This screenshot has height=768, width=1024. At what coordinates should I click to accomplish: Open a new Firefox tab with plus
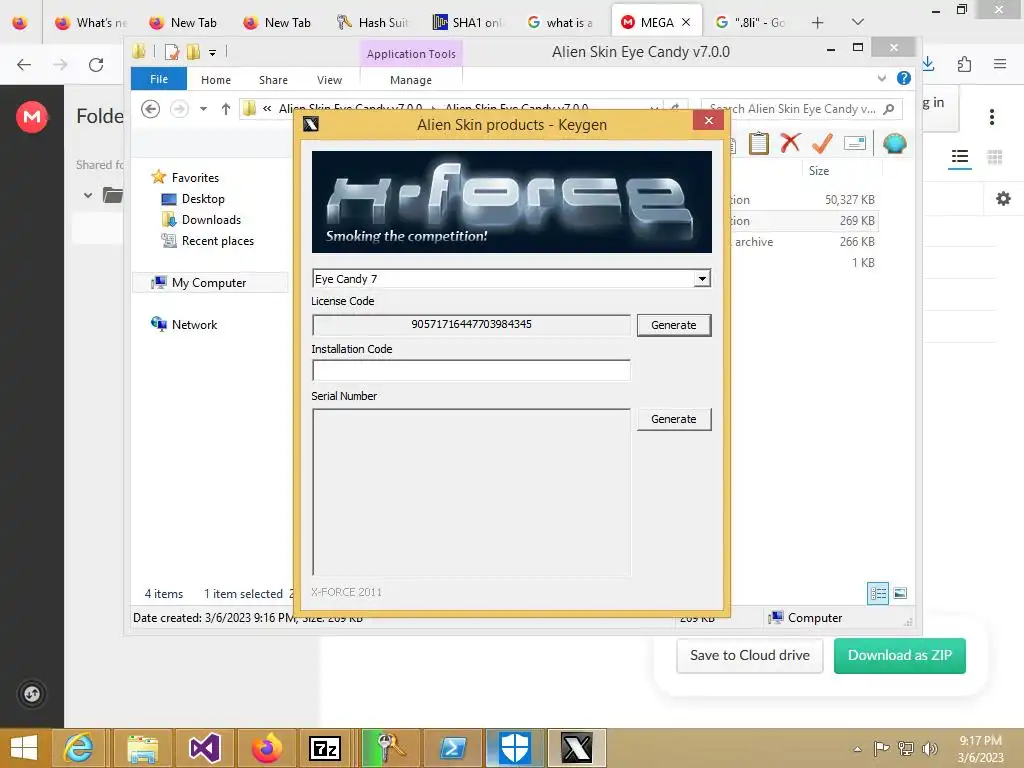tap(817, 23)
